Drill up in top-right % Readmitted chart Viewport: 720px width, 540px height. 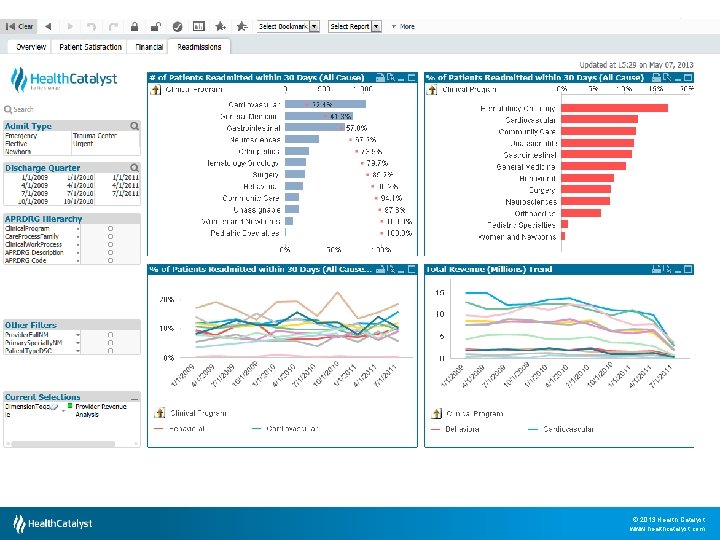pyautogui.click(x=432, y=90)
